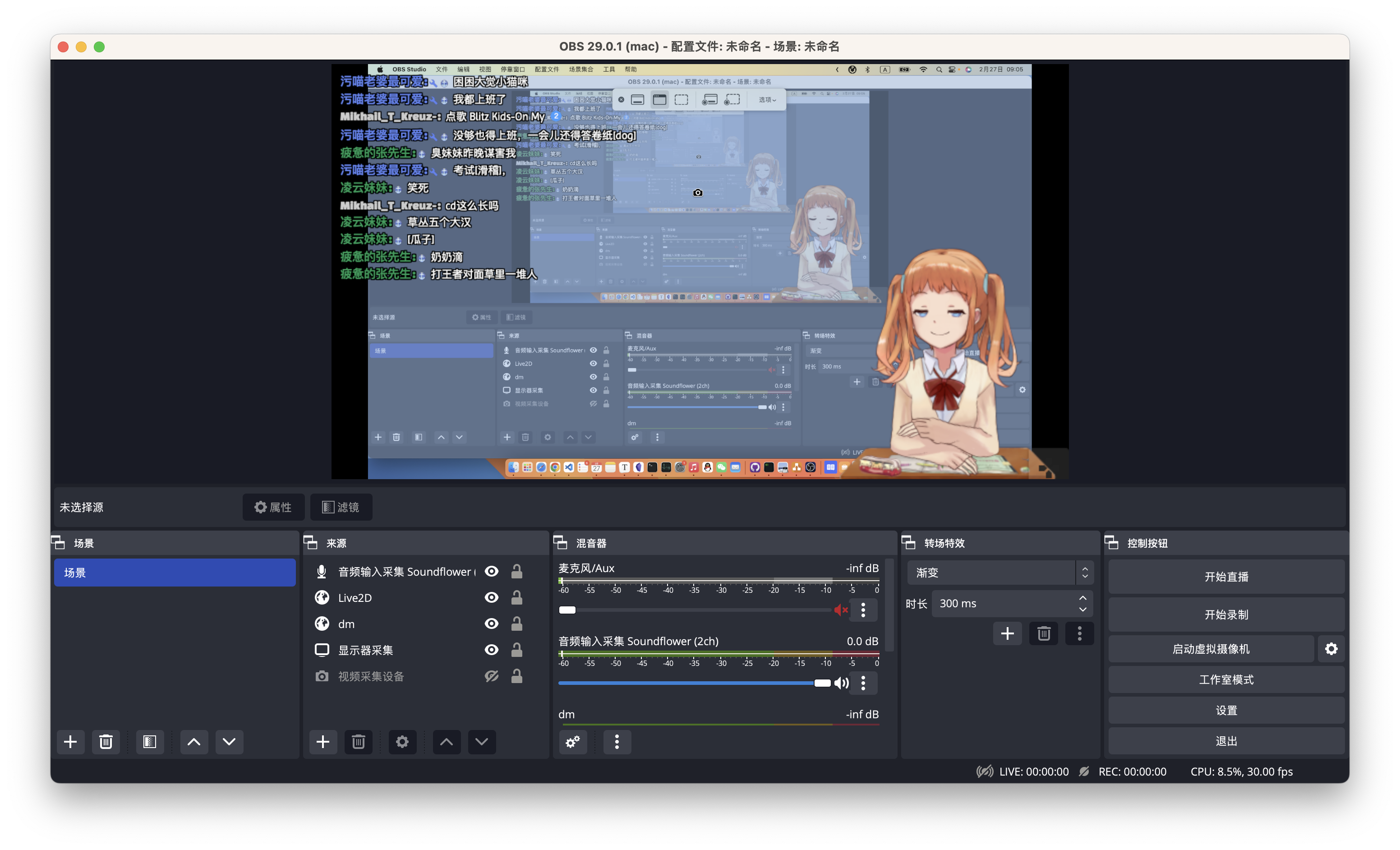Screen dimensions: 1400x850
Task: Click 工作室模式 button
Action: tap(1226, 679)
